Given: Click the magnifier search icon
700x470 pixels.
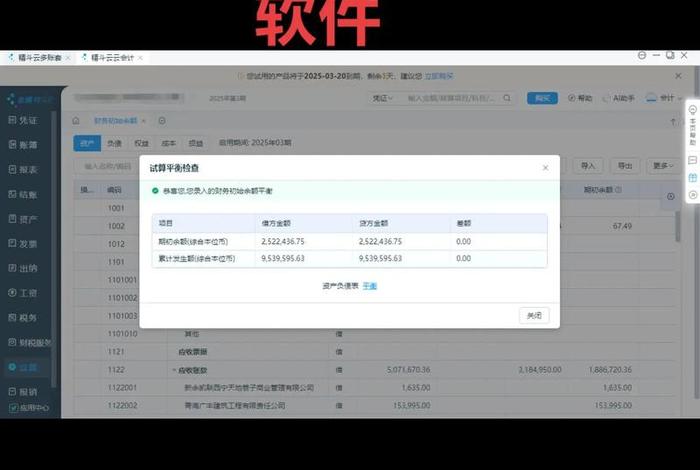Looking at the screenshot, I should [x=507, y=98].
